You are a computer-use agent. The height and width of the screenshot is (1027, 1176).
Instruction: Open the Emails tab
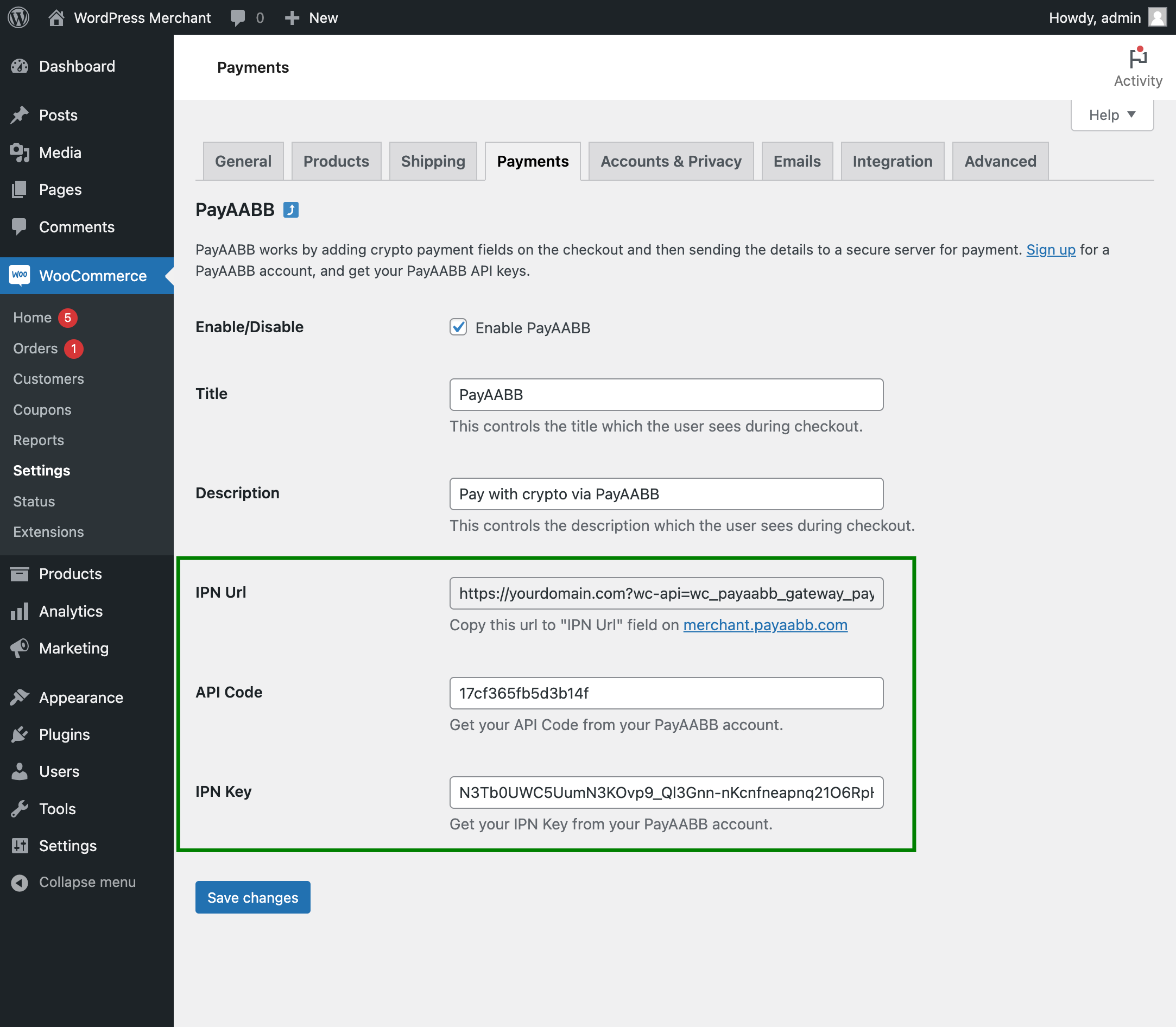796,162
